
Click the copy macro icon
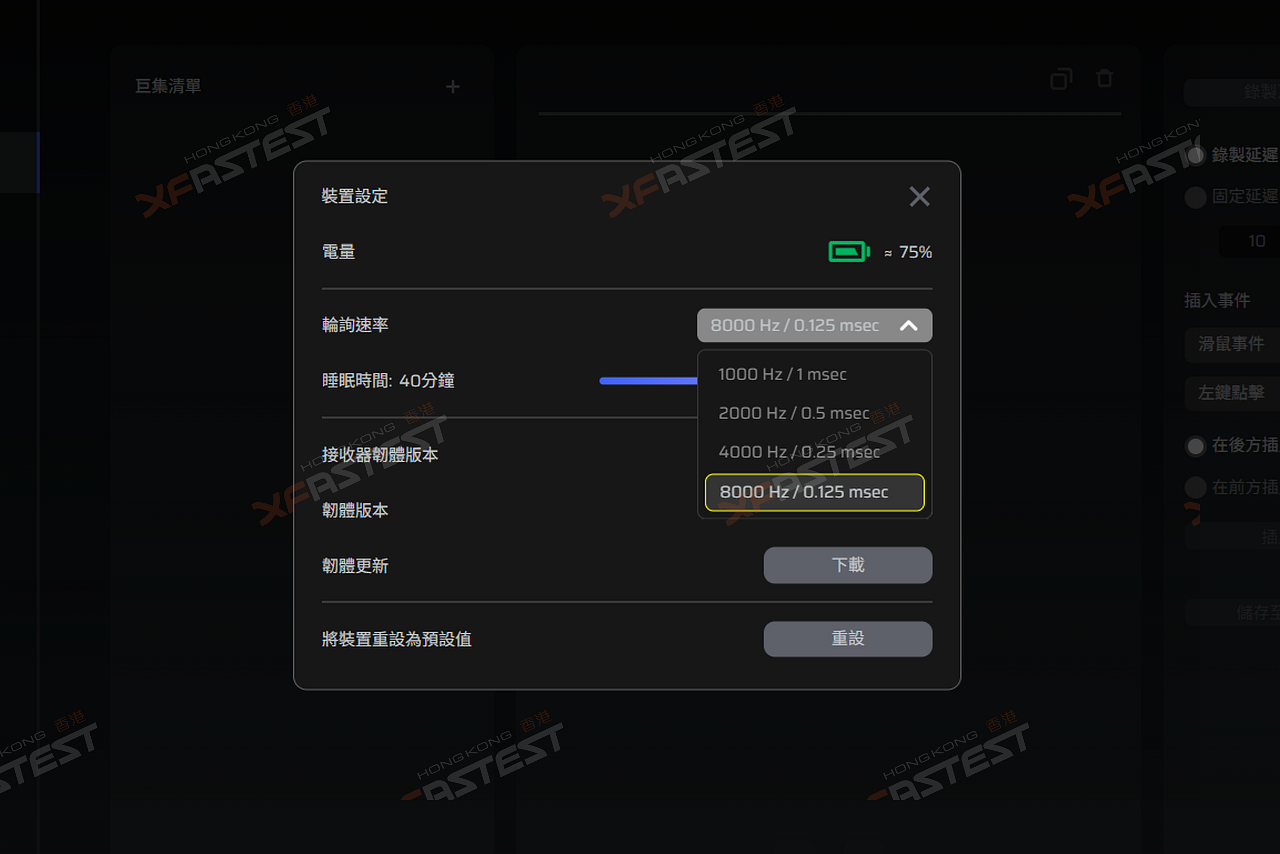[x=1061, y=79]
